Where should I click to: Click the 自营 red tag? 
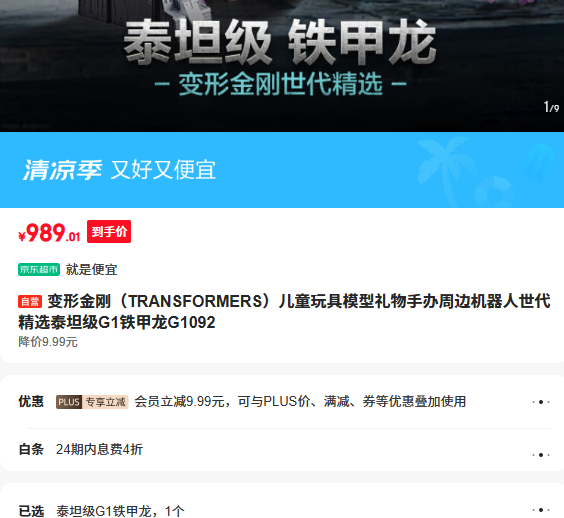(x=30, y=301)
